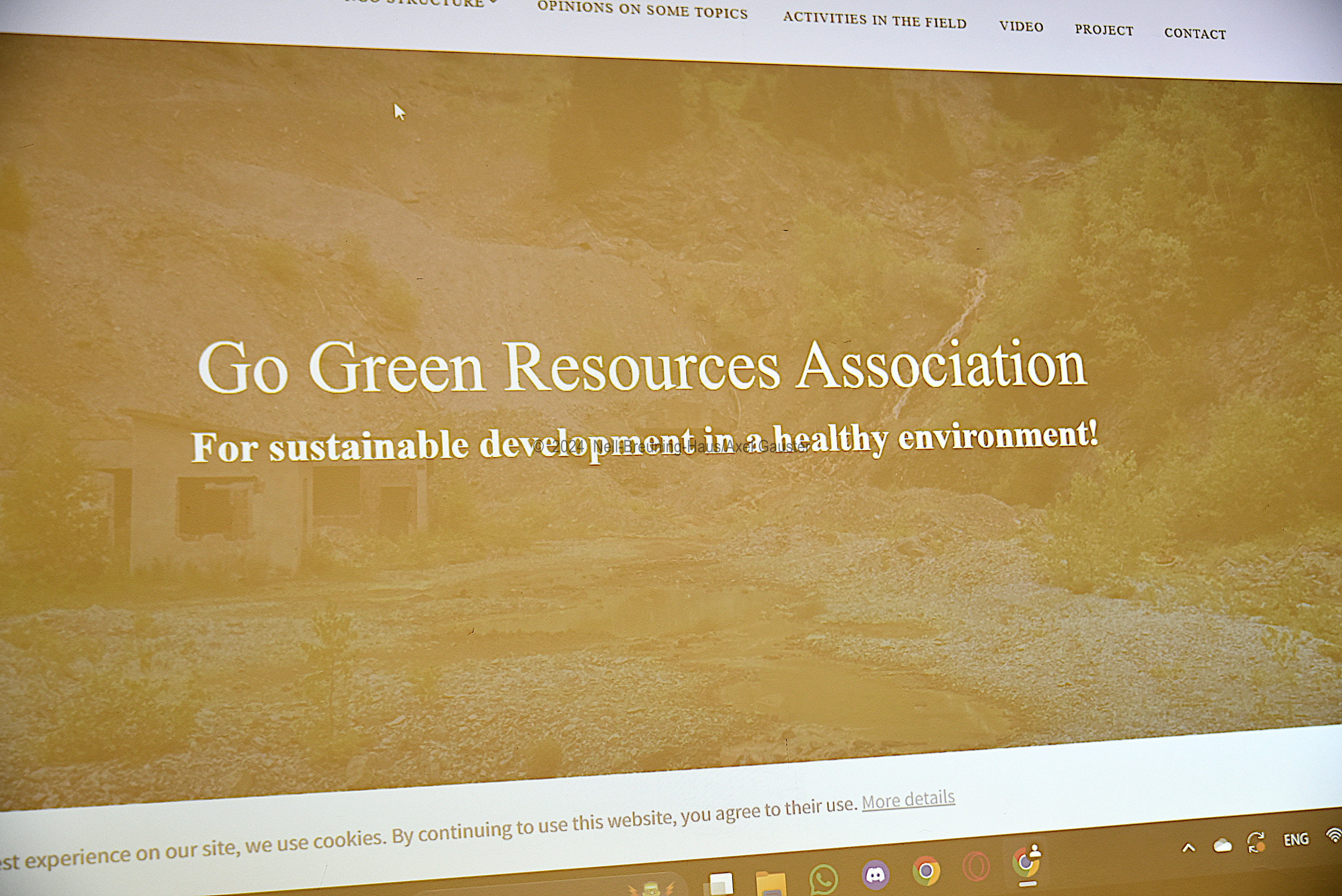Launch the Opera browser taskbar icon
Image resolution: width=1342 pixels, height=896 pixels.
pyautogui.click(x=976, y=866)
